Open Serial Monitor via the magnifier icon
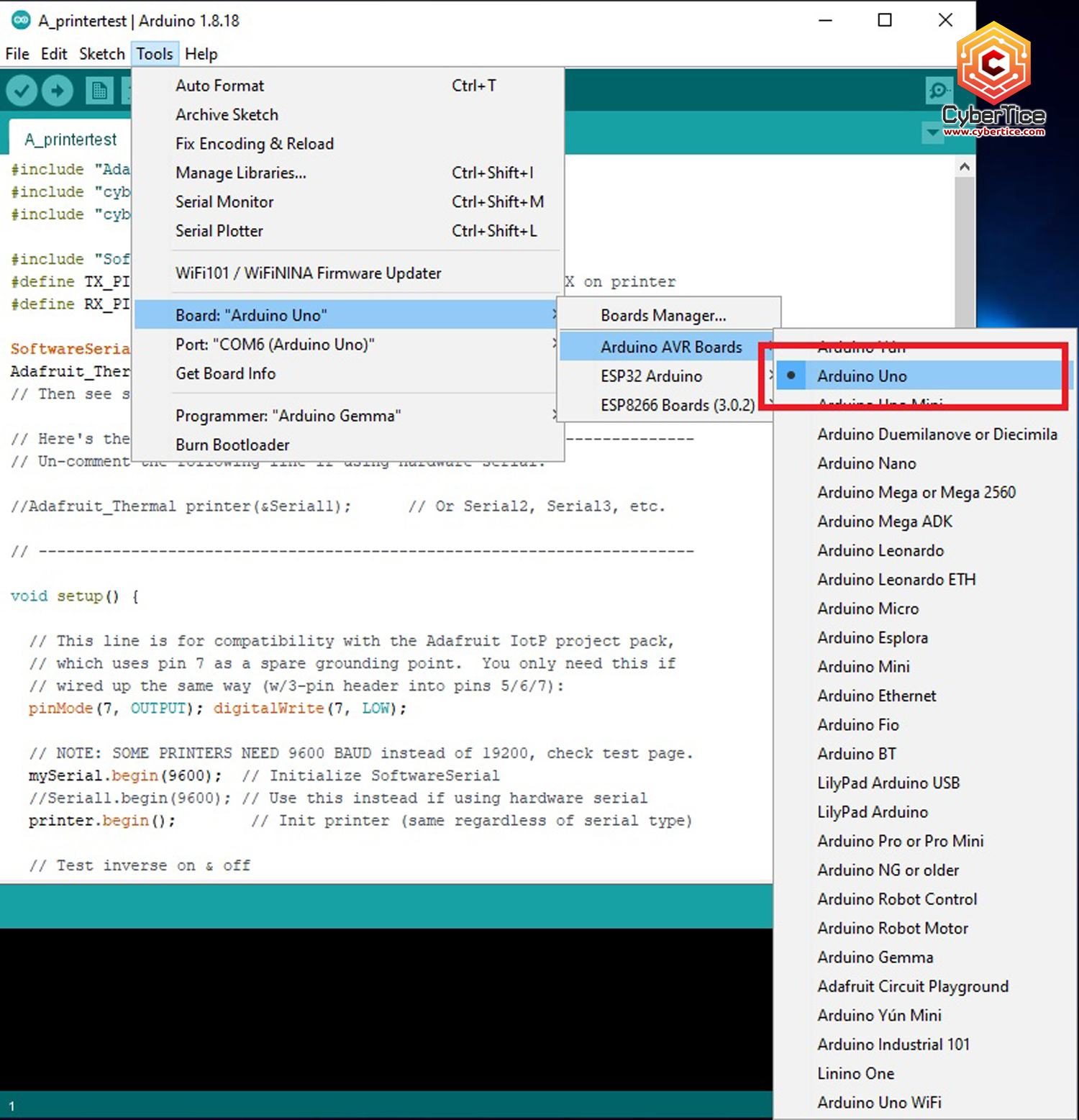 (x=937, y=90)
